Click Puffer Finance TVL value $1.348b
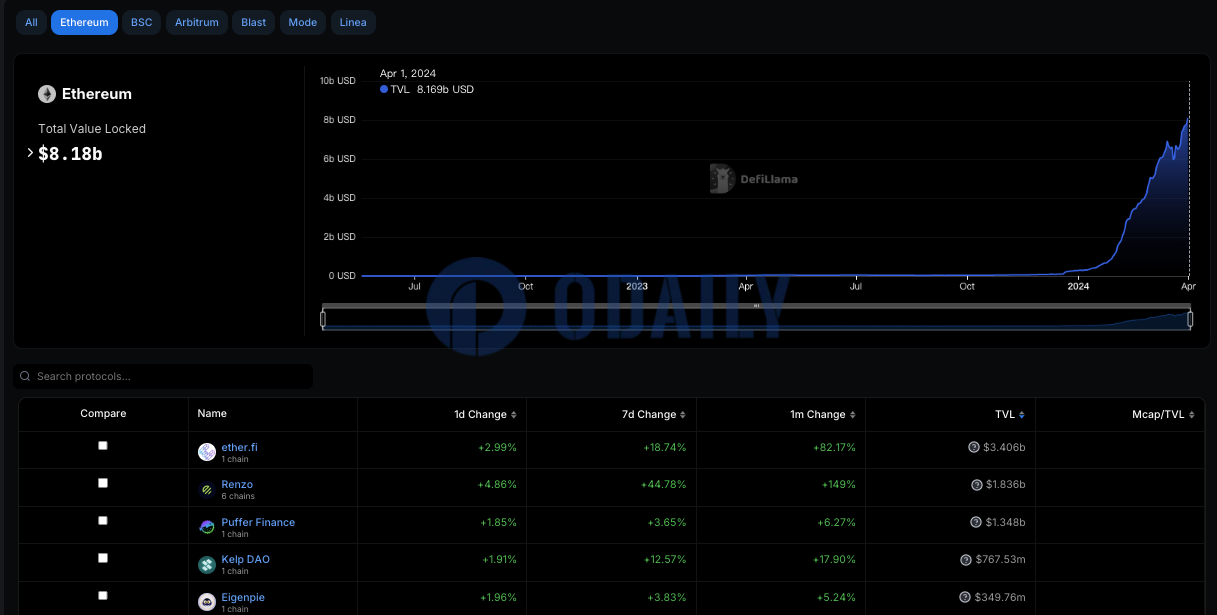This screenshot has height=615, width=1217. tap(1006, 522)
